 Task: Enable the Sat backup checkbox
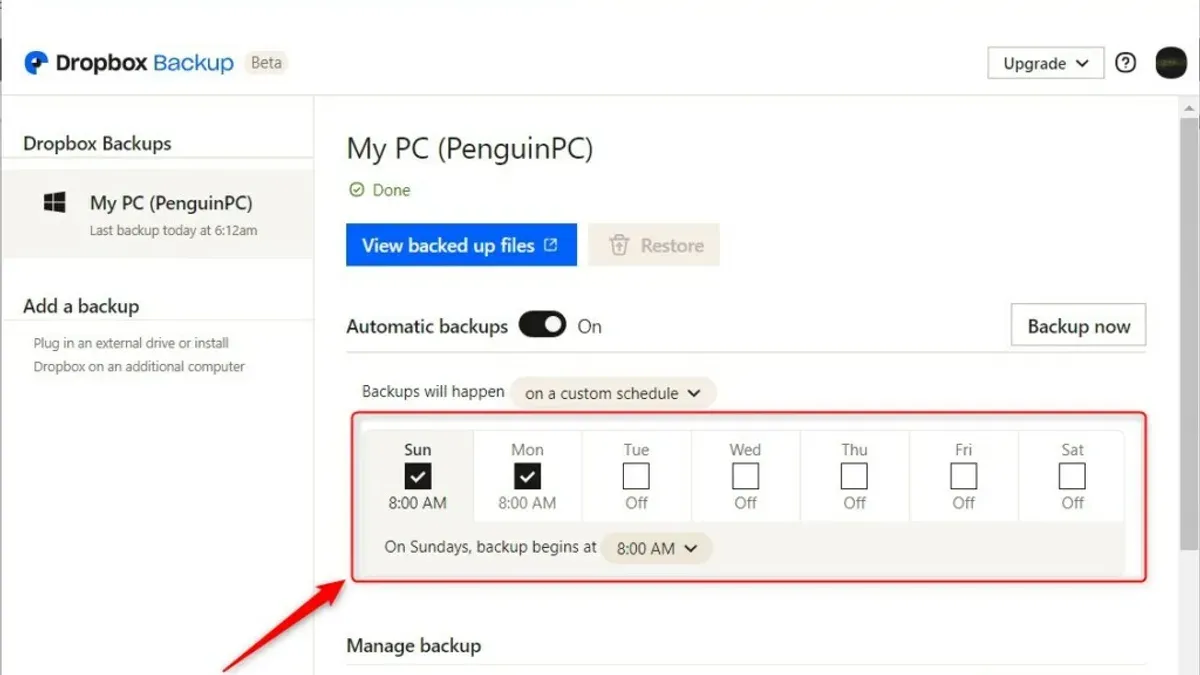click(1072, 476)
